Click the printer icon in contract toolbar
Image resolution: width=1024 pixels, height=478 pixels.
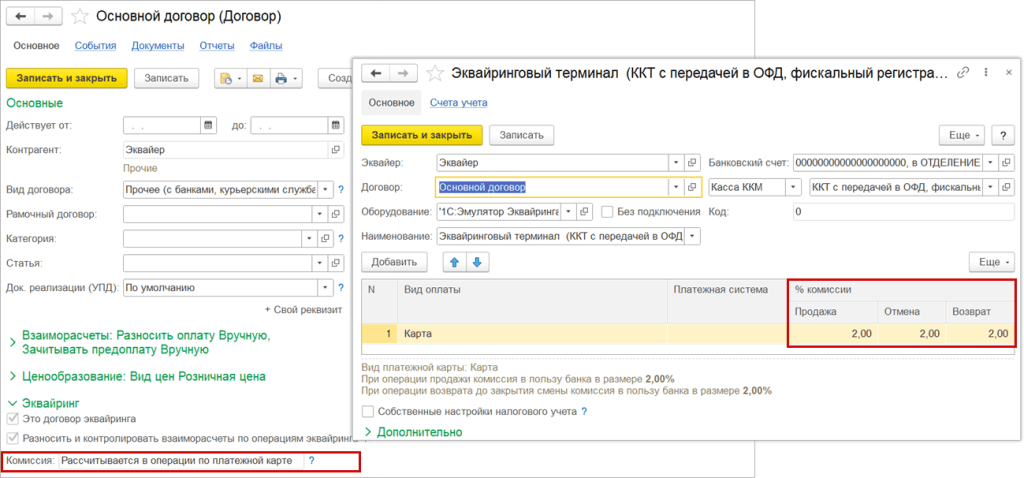[282, 78]
